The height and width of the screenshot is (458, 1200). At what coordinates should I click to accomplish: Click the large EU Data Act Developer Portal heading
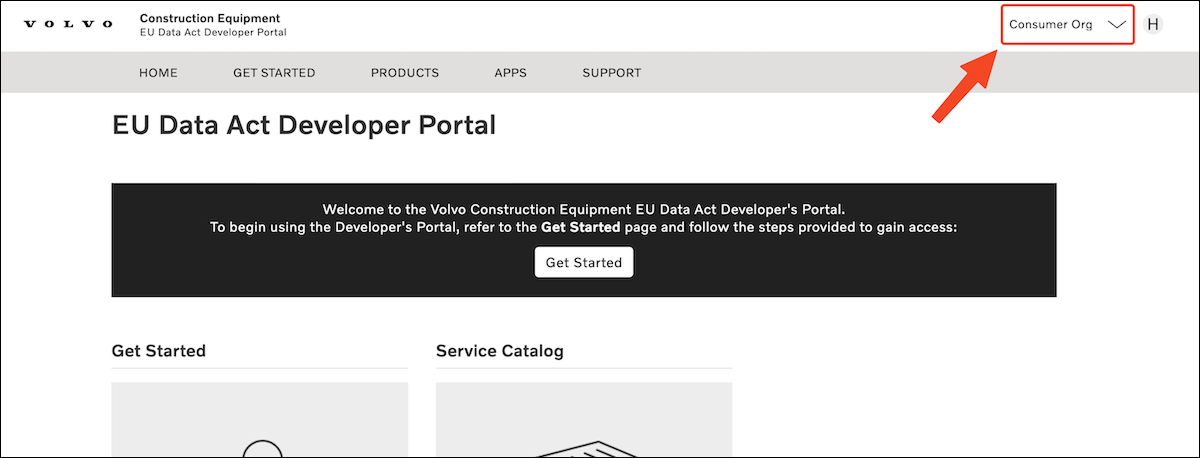[304, 126]
